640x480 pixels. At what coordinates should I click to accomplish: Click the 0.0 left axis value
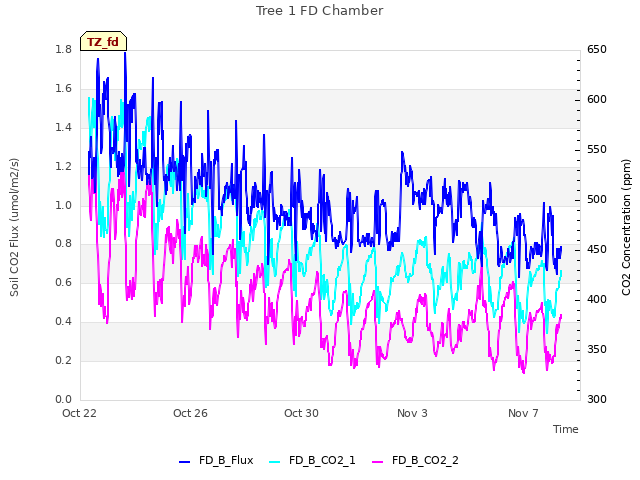click(x=63, y=399)
